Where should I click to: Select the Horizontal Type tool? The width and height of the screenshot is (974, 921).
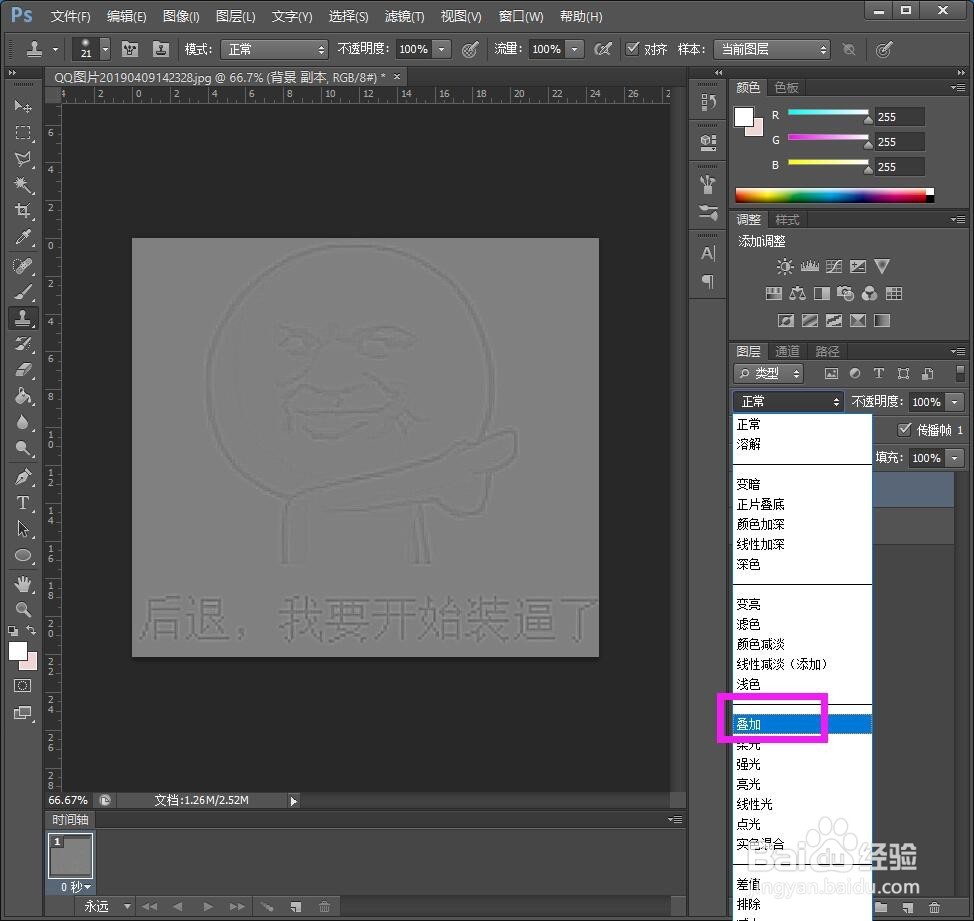pyautogui.click(x=22, y=502)
